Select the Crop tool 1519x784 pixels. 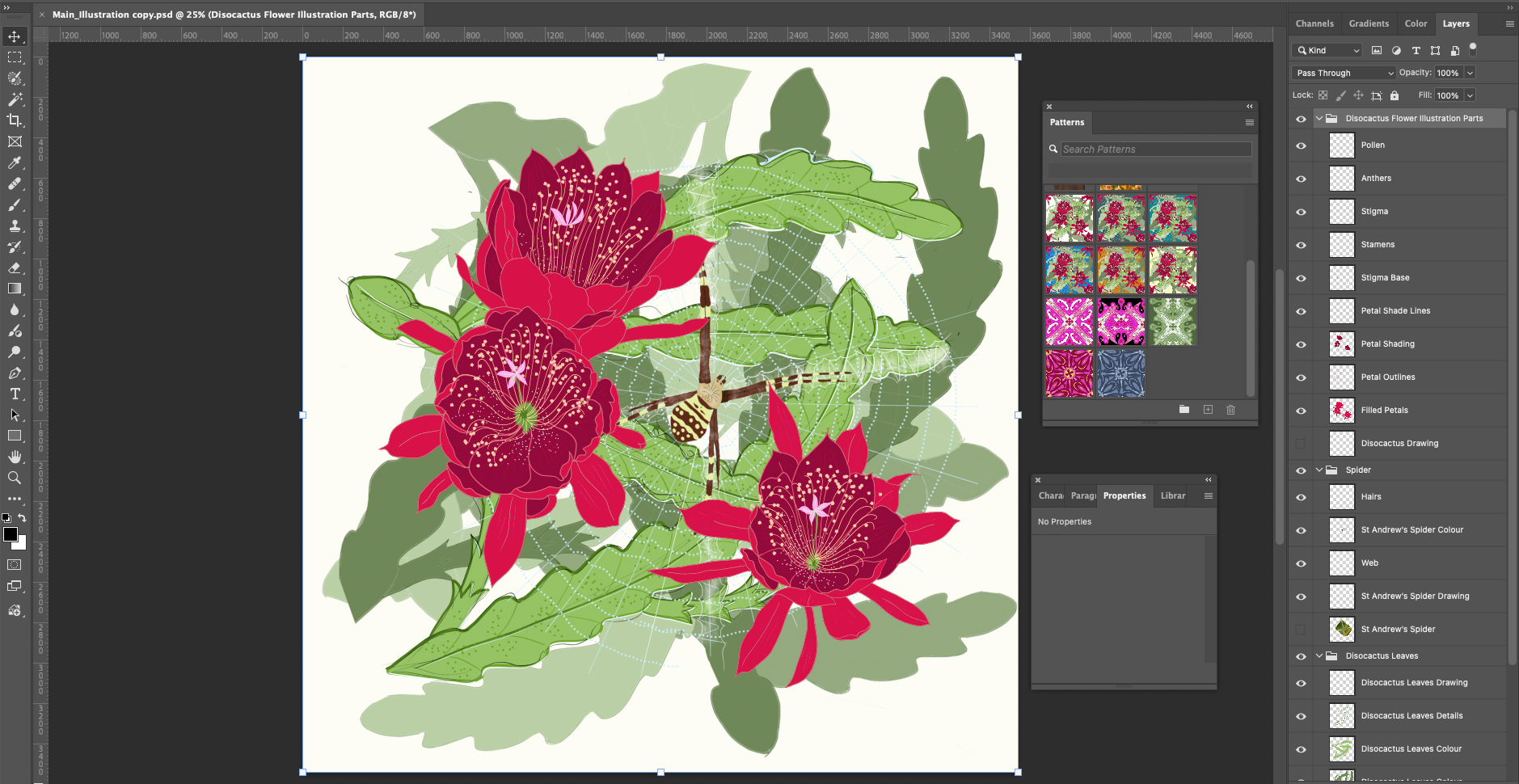(x=15, y=120)
